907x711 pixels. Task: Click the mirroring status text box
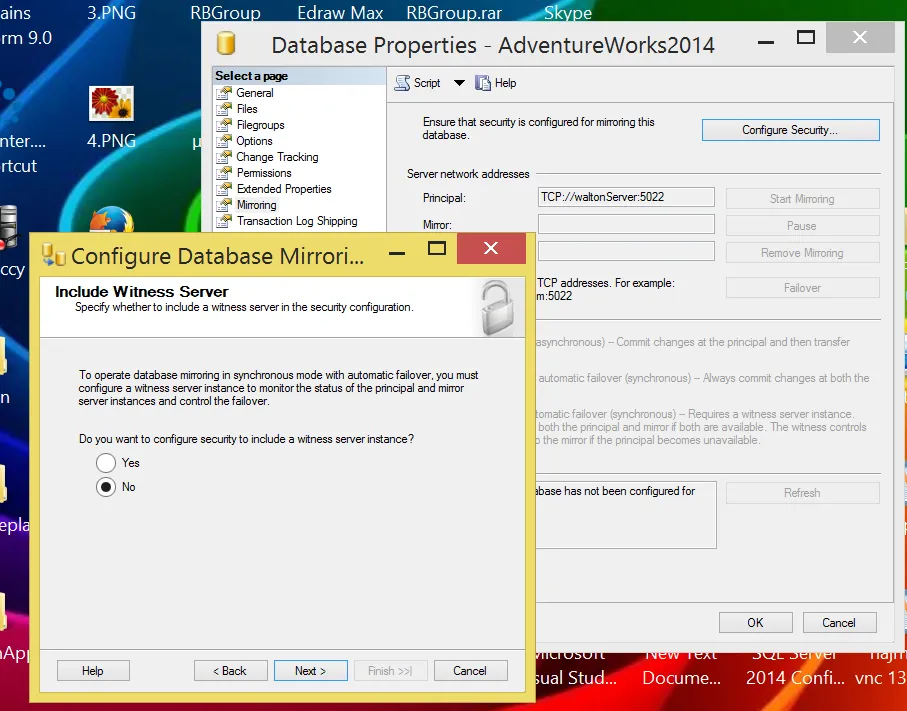(626, 515)
